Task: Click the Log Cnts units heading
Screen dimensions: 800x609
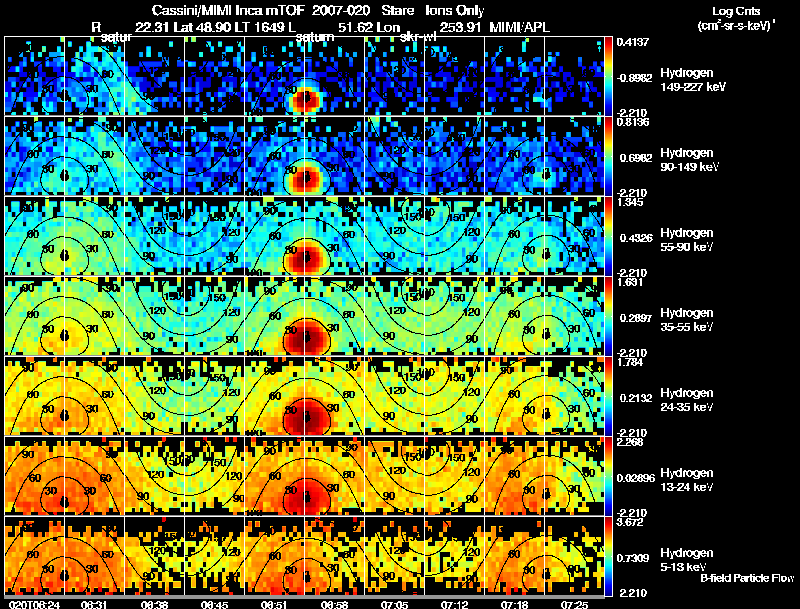Action: [x=736, y=11]
